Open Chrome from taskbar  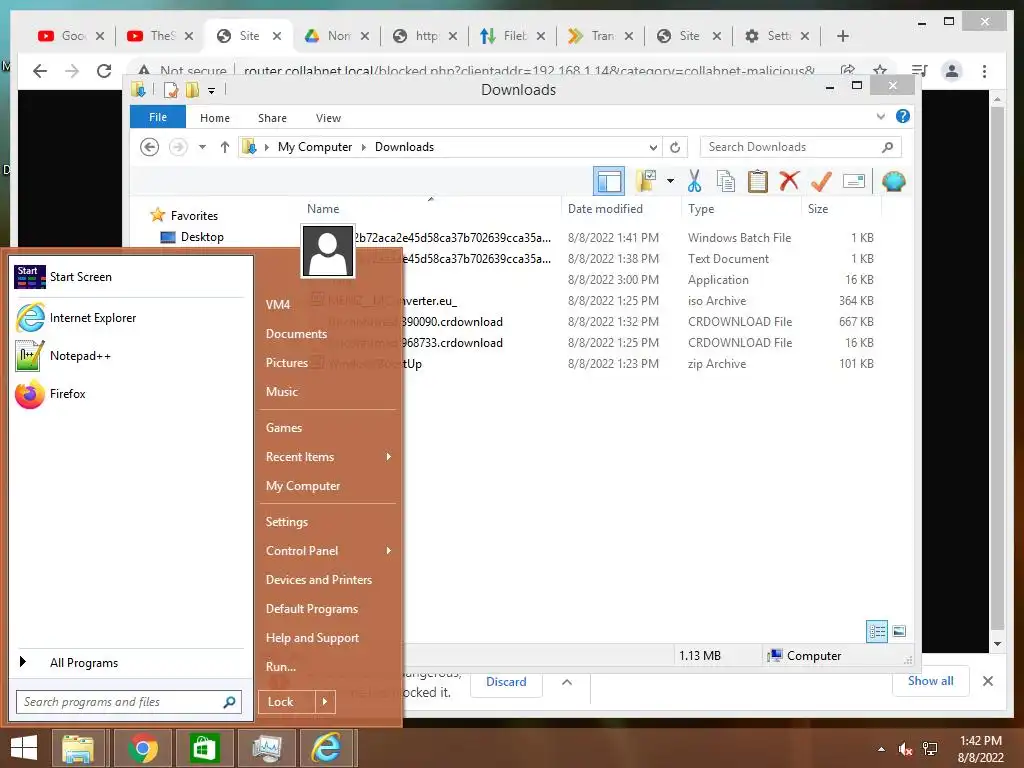pos(143,748)
